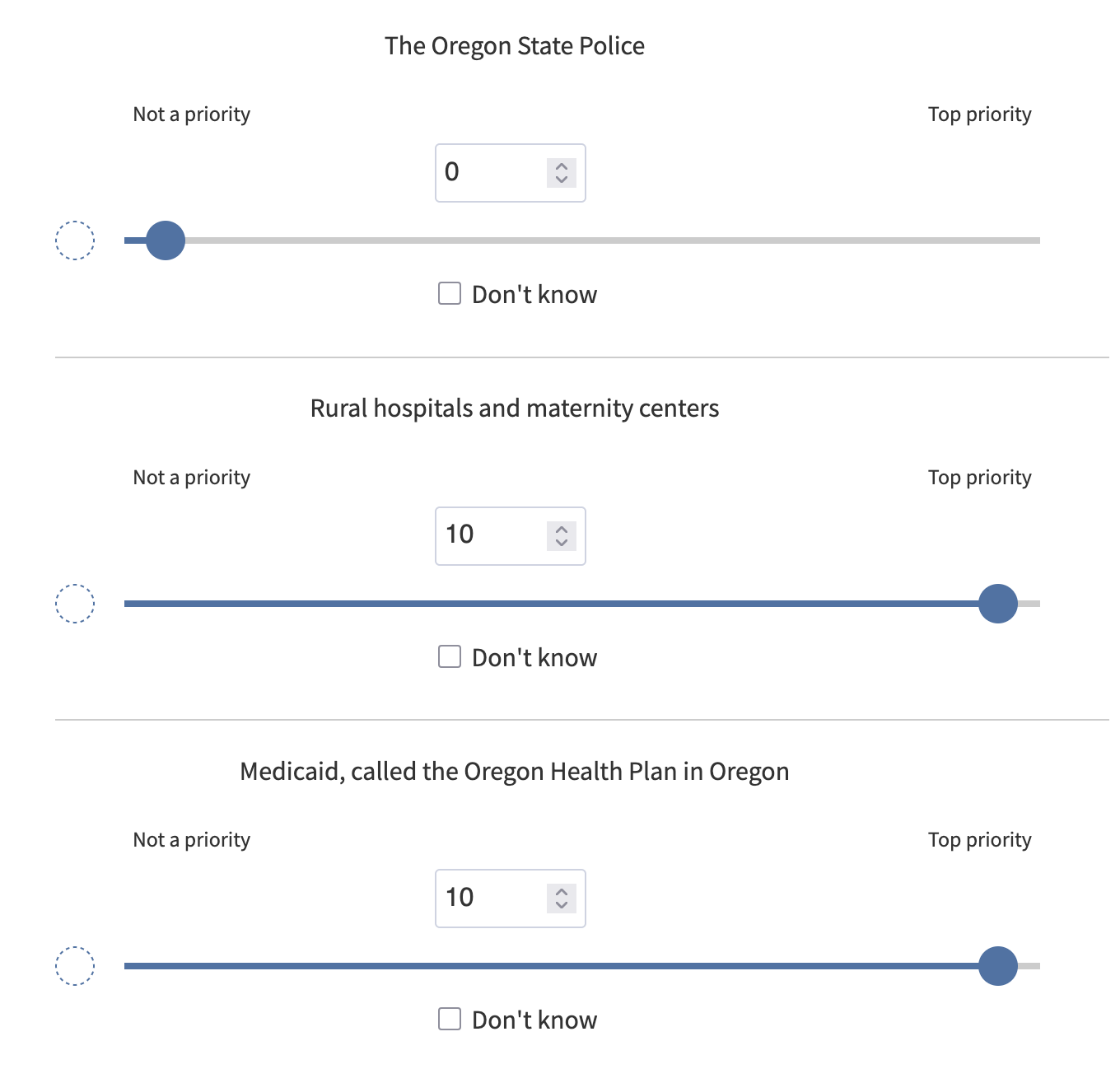Increase Oregon State Police value with up arrow

point(562,166)
